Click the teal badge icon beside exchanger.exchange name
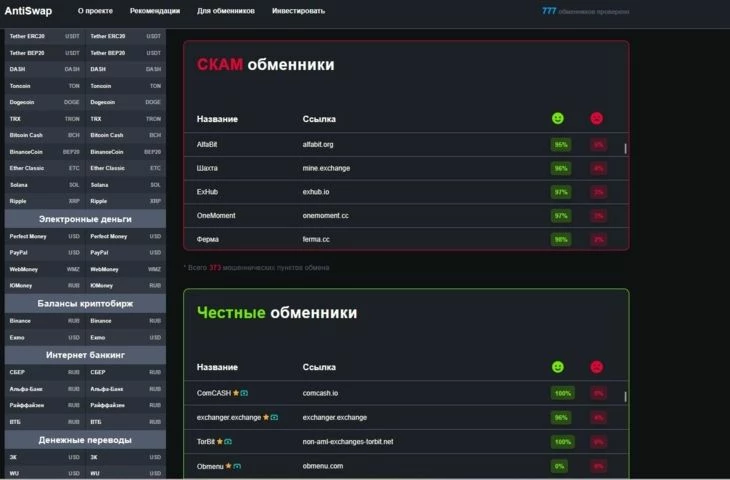 coord(274,417)
